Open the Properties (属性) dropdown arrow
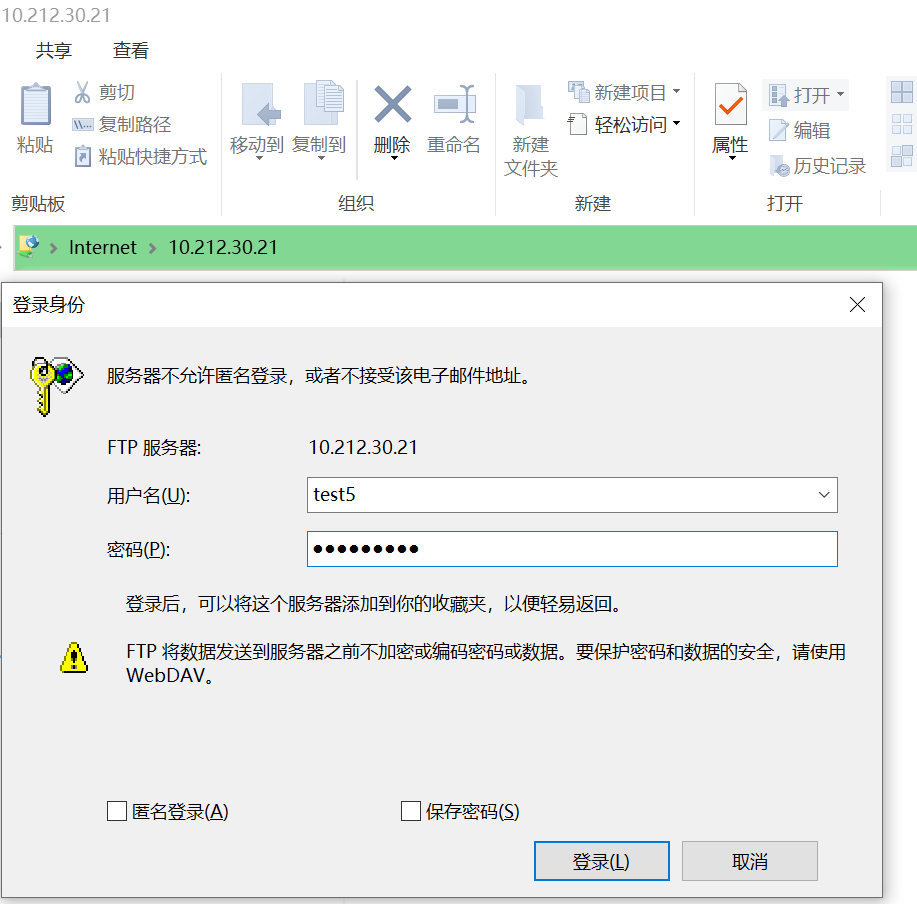The height and width of the screenshot is (904, 917). click(732, 158)
